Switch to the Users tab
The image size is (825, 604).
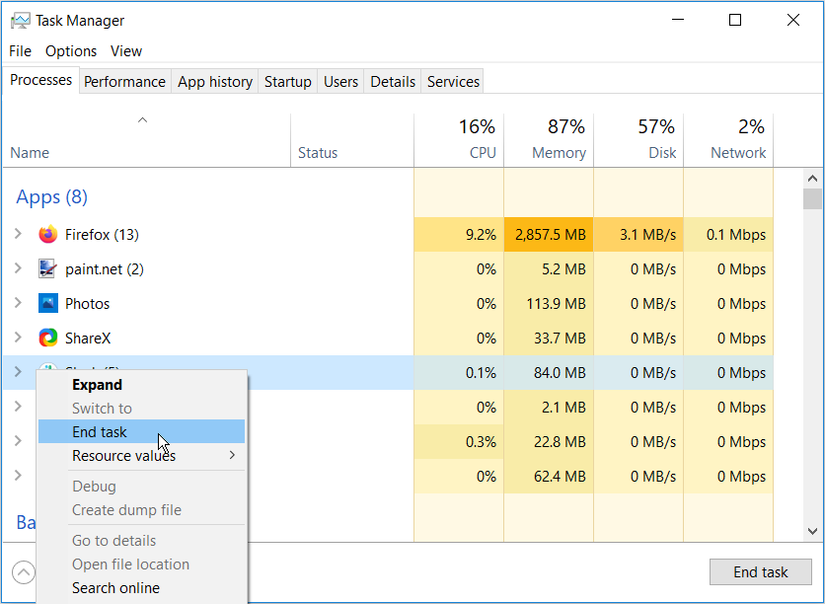pos(341,82)
